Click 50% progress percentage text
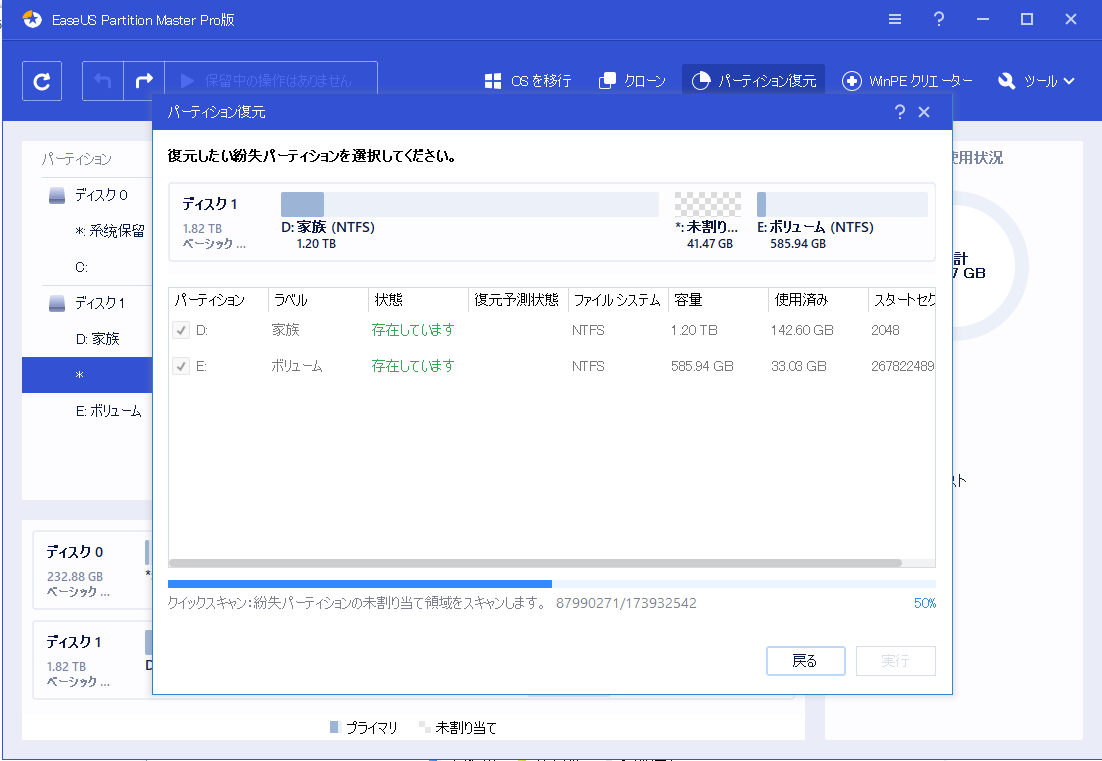This screenshot has height=761, width=1102. (x=925, y=603)
